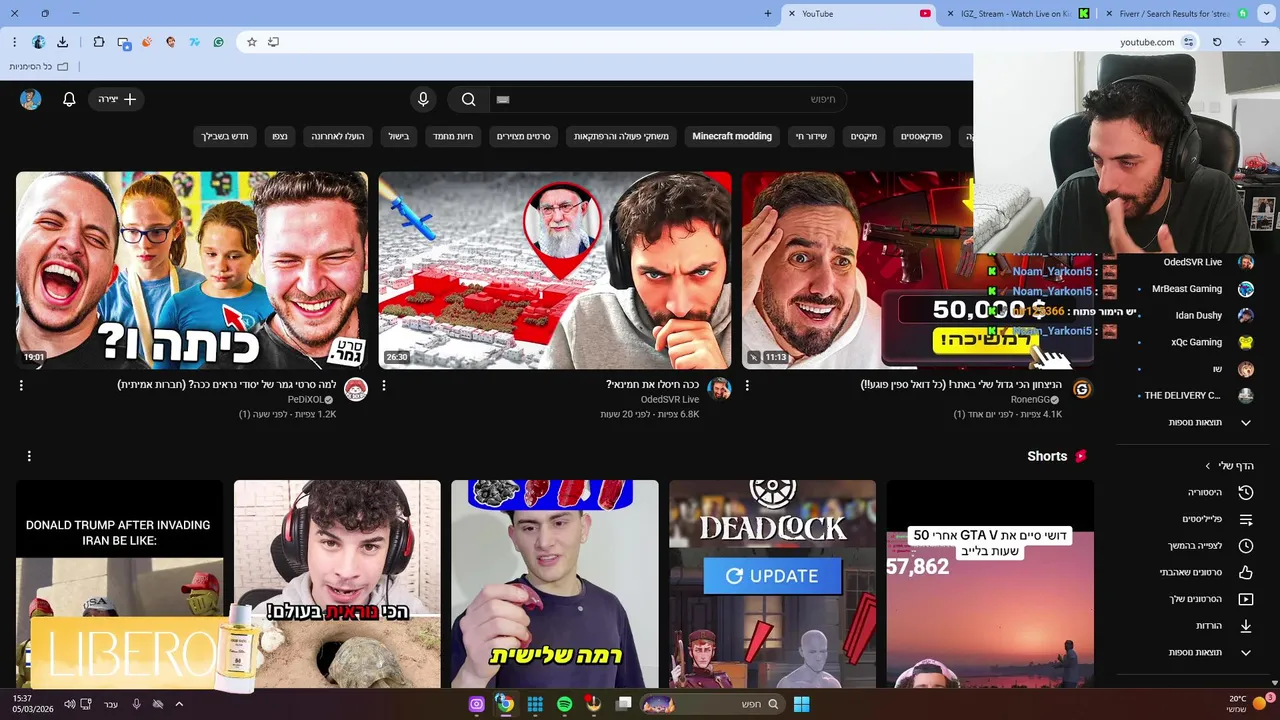Viewport: 1280px width, 720px height.
Task: Click the 'יצירה' create button
Action: [117, 99]
